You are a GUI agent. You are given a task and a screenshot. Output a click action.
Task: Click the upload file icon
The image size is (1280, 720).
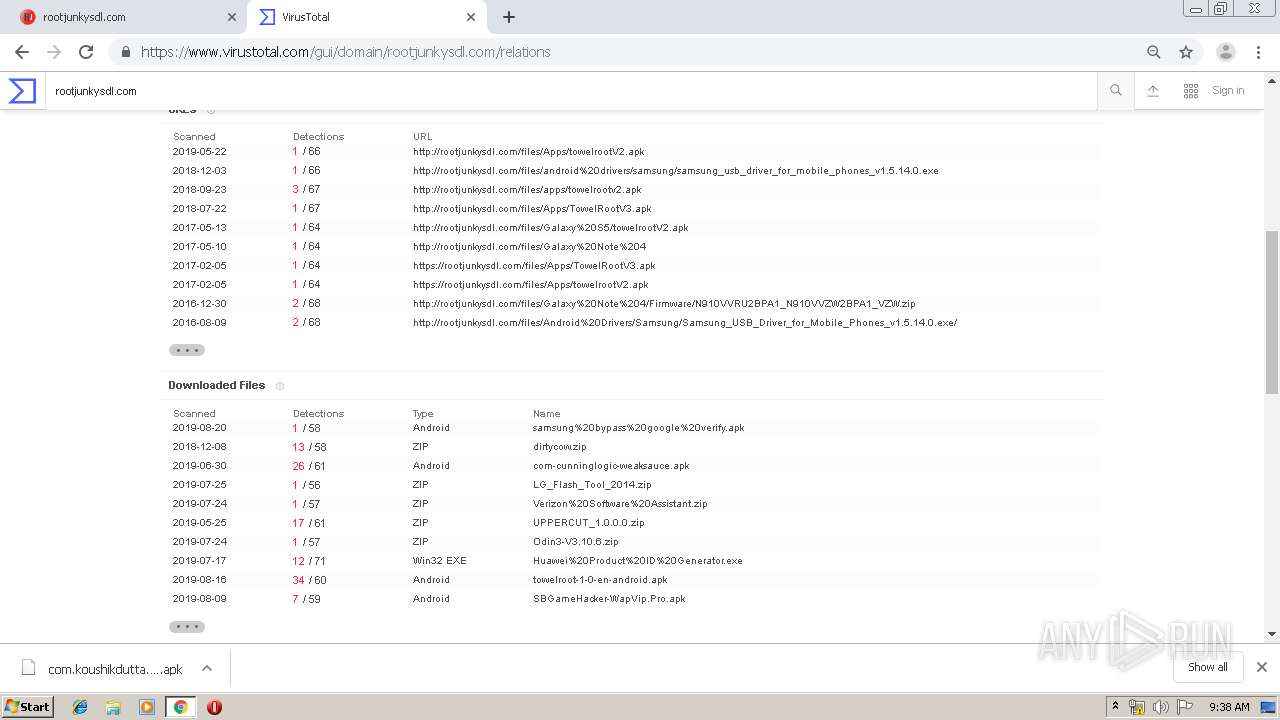pos(1153,91)
